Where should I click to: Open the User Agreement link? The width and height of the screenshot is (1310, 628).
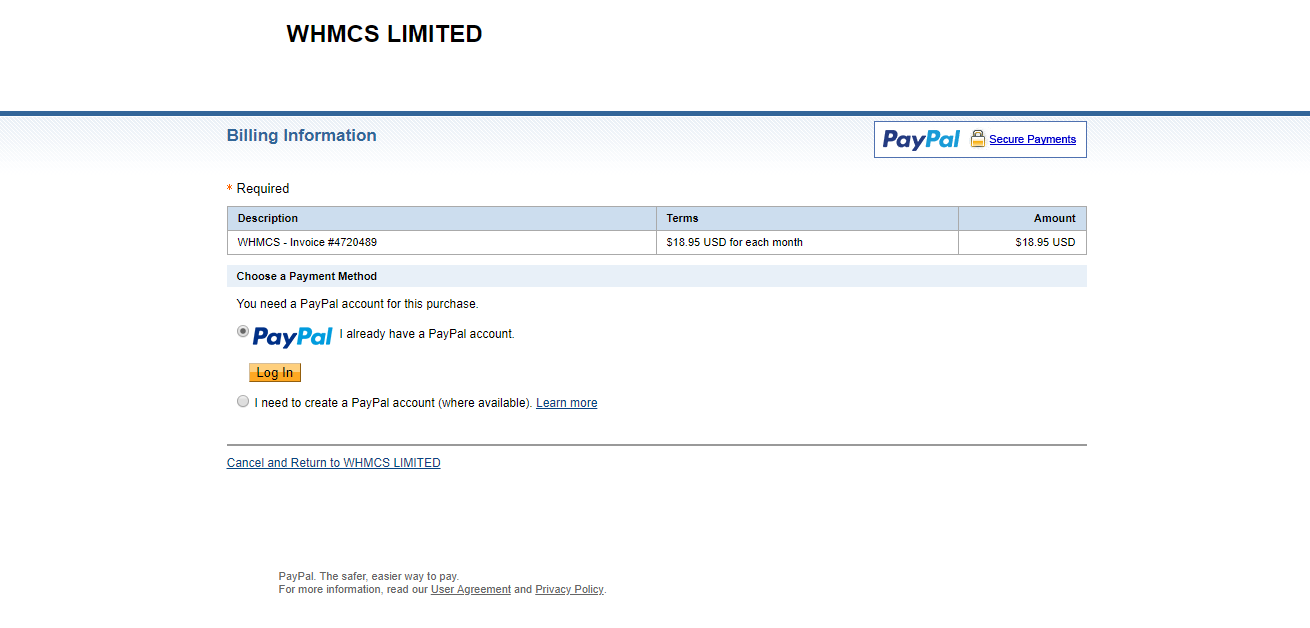[x=471, y=590]
